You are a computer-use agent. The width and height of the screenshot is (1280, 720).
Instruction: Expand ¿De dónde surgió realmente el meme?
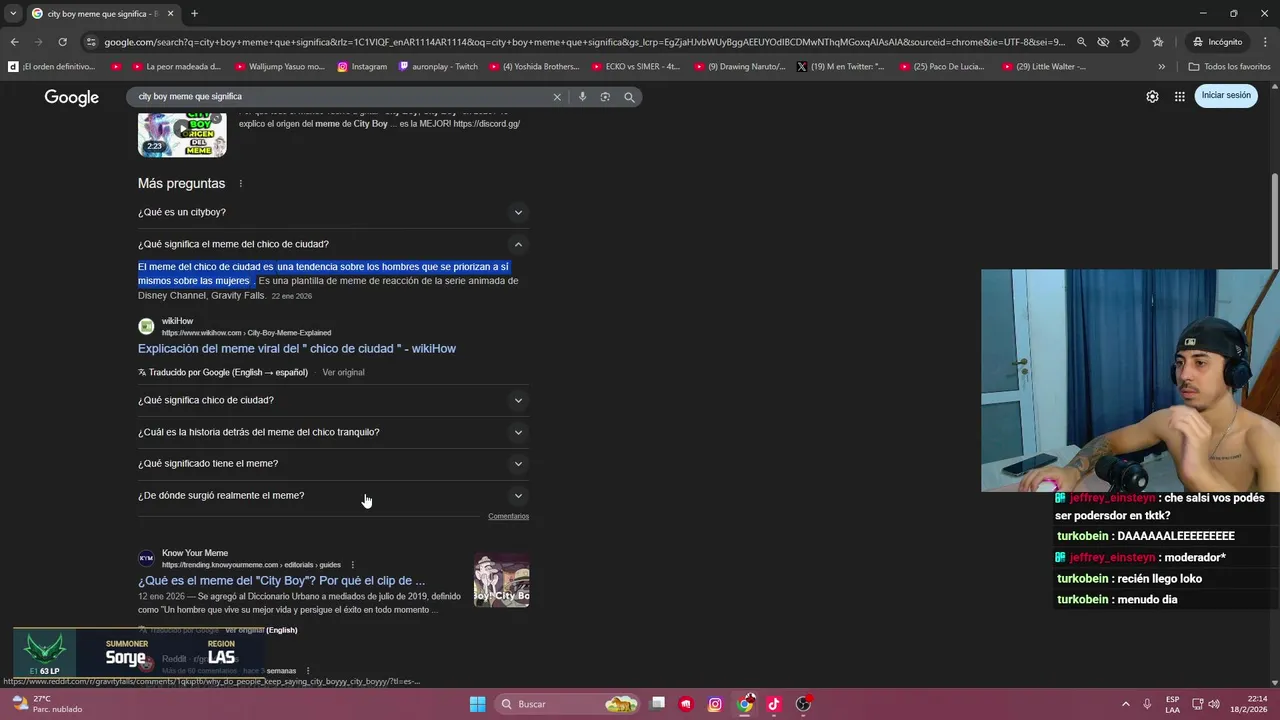(x=333, y=495)
